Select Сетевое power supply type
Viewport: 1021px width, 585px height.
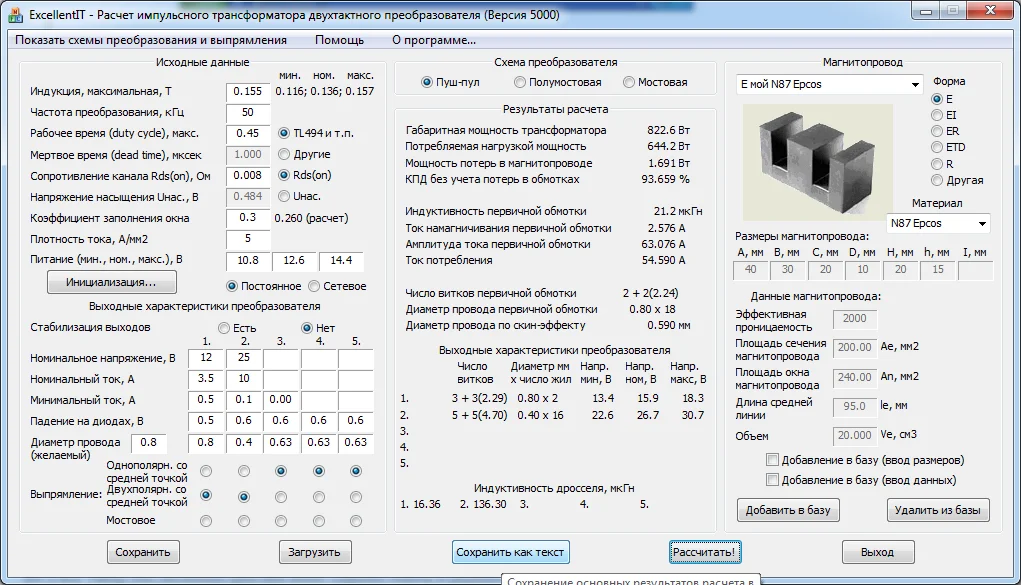(314, 286)
